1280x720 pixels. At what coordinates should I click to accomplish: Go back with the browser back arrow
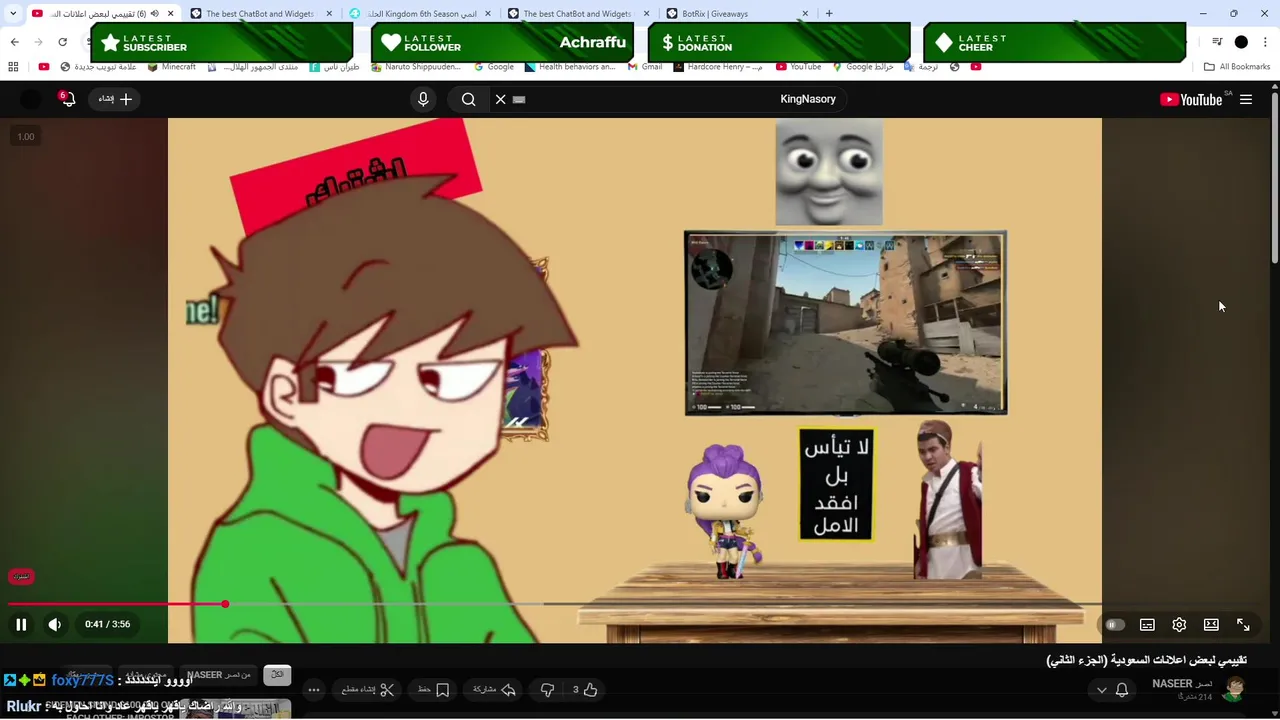pyautogui.click(x=14, y=42)
